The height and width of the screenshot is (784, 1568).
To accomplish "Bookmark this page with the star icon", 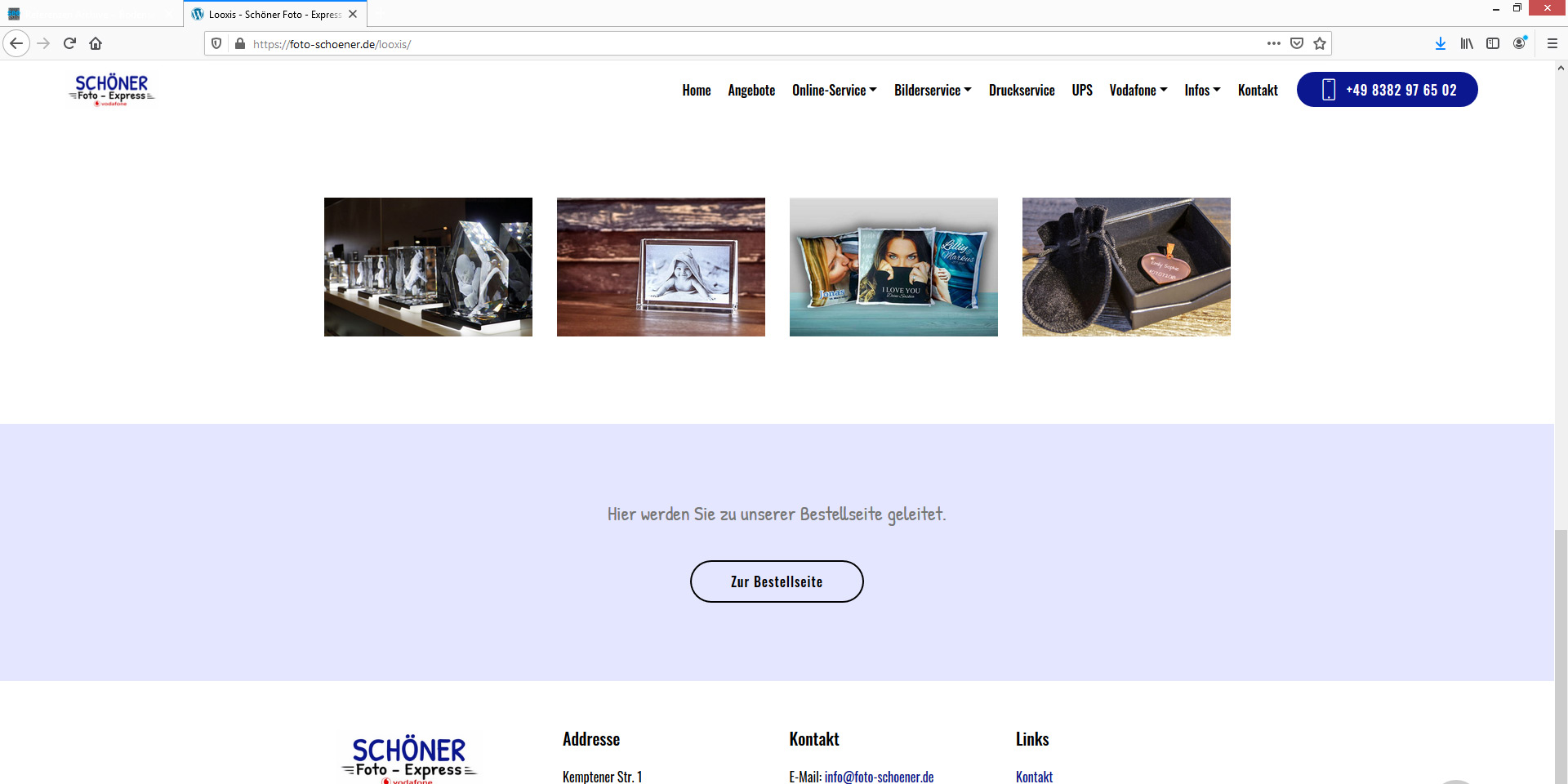I will (1320, 43).
